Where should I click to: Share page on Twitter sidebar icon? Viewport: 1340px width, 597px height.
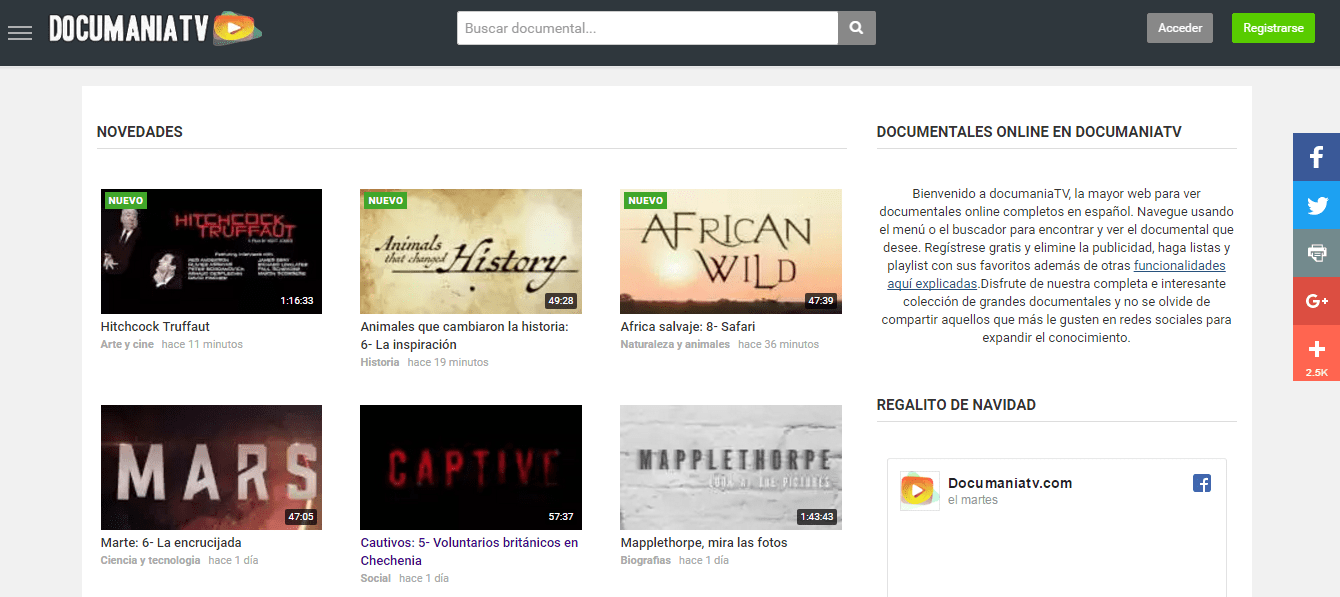[x=1316, y=205]
